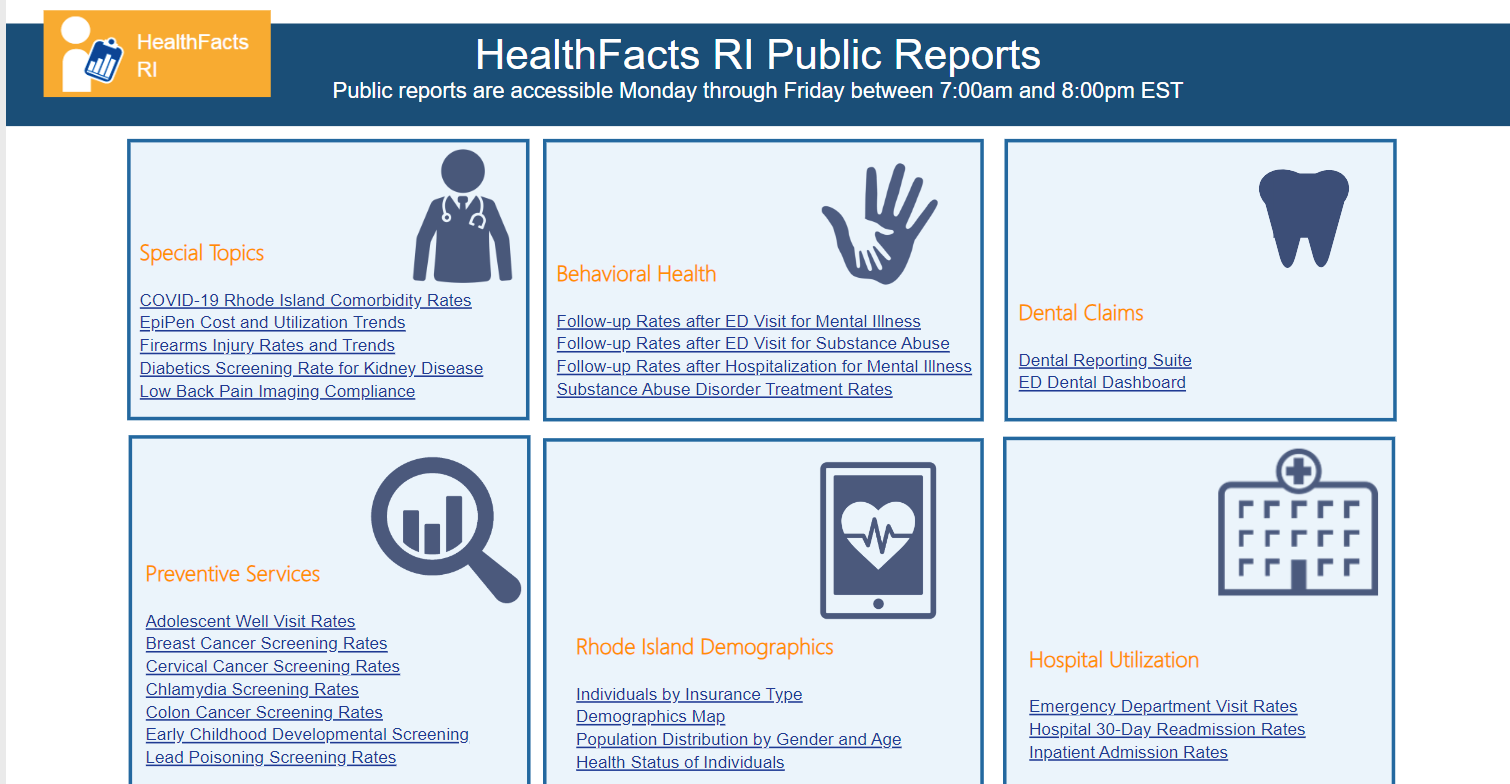Open Health Status of Individuals
The image size is (1510, 784).
[x=680, y=762]
